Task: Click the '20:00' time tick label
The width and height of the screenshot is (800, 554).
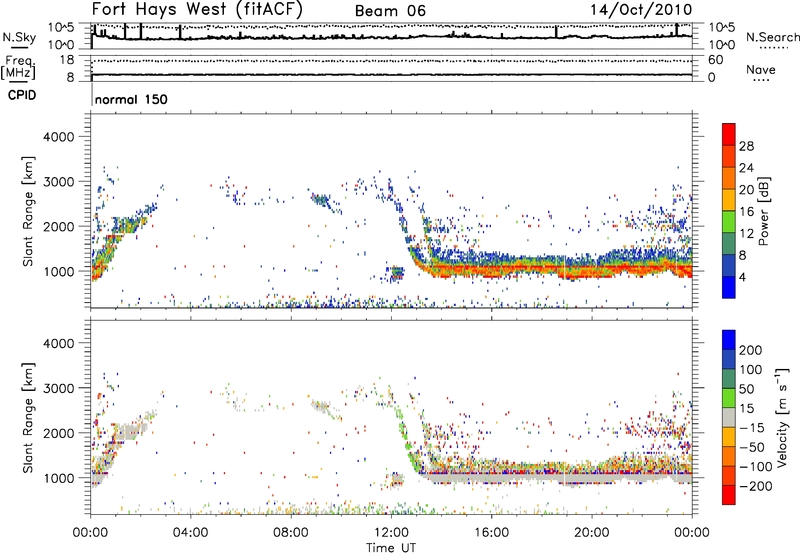Action: point(591,533)
